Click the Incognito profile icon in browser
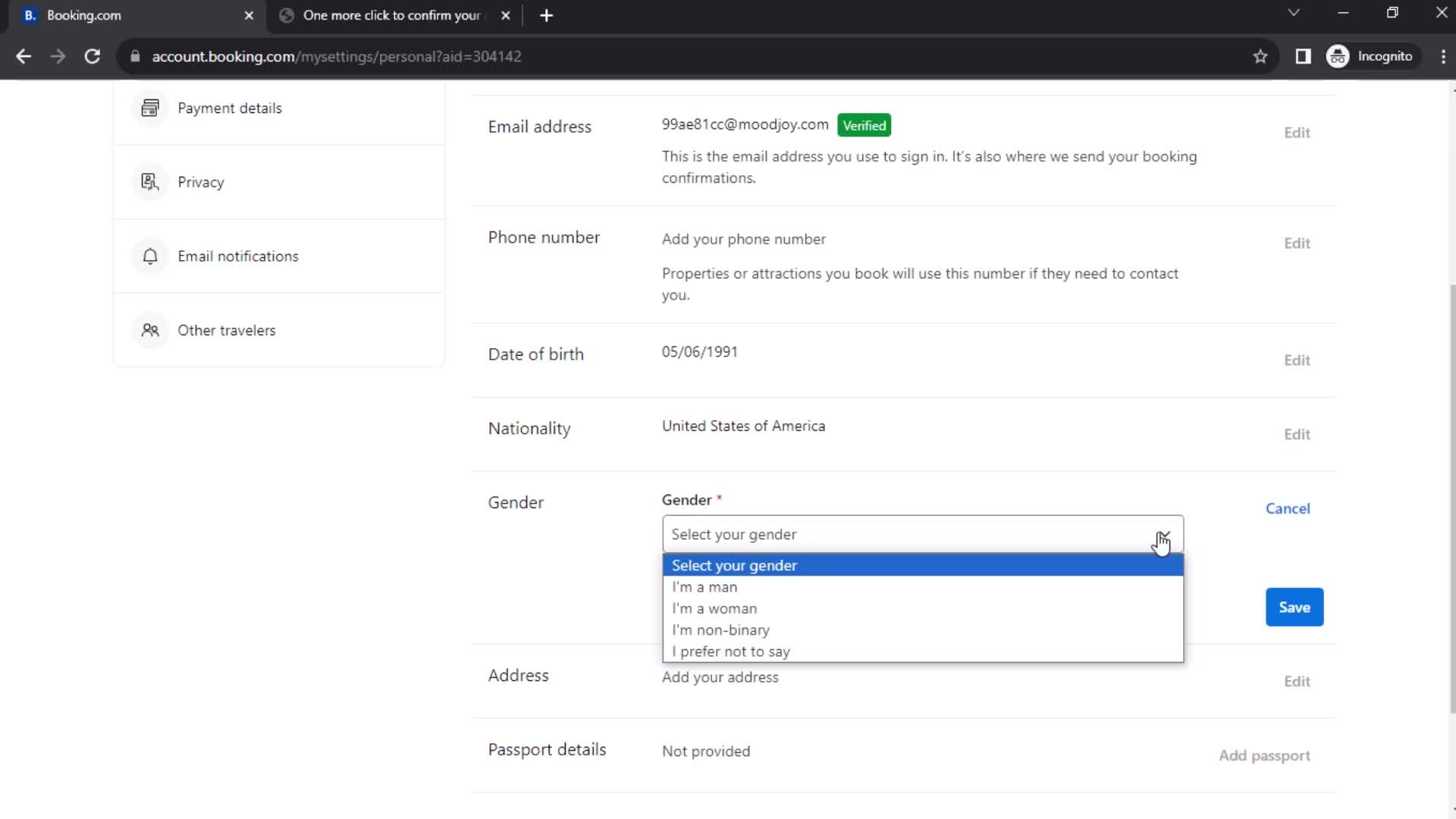Image resolution: width=1456 pixels, height=819 pixels. [x=1338, y=56]
